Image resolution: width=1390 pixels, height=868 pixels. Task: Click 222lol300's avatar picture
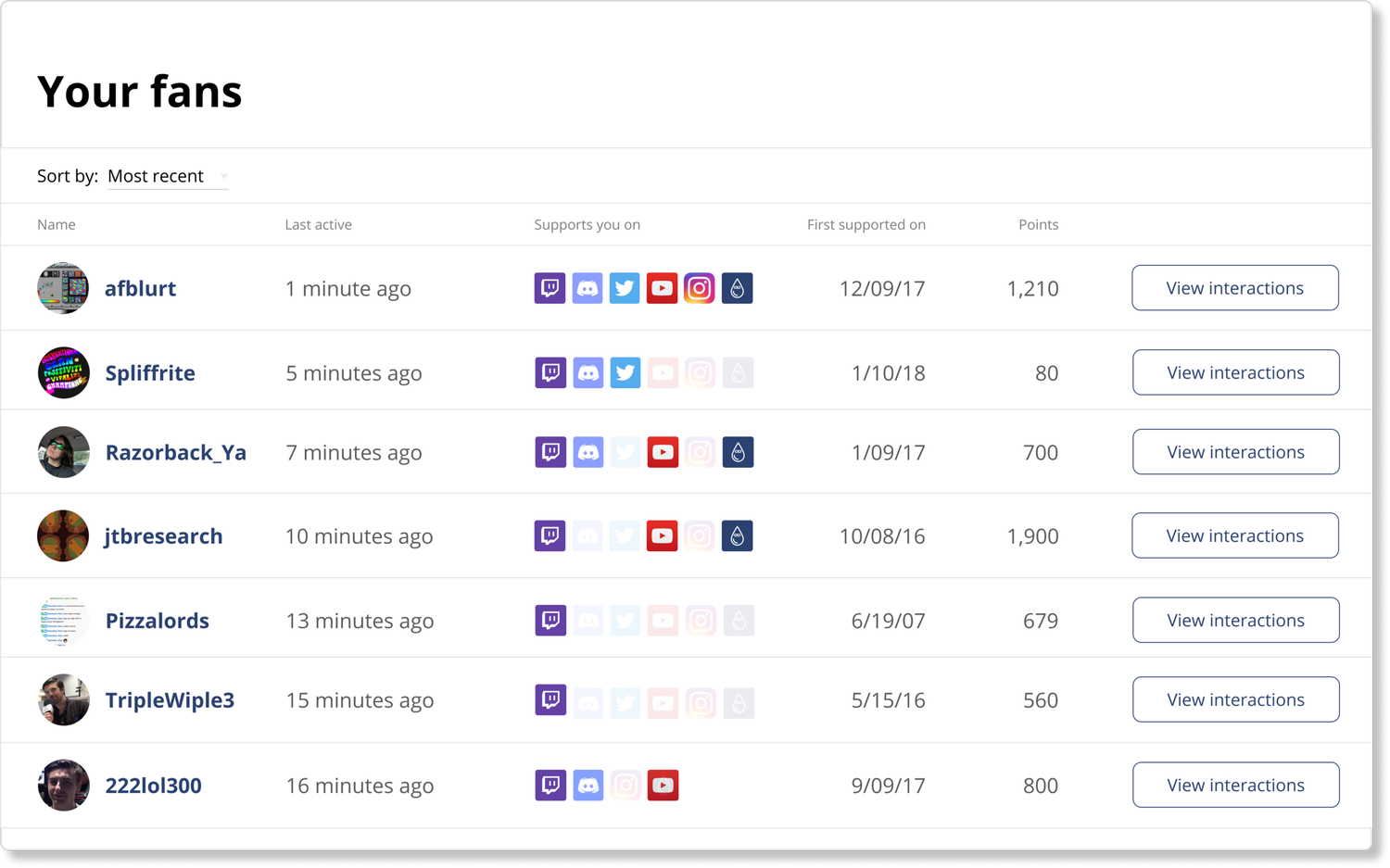[x=64, y=785]
